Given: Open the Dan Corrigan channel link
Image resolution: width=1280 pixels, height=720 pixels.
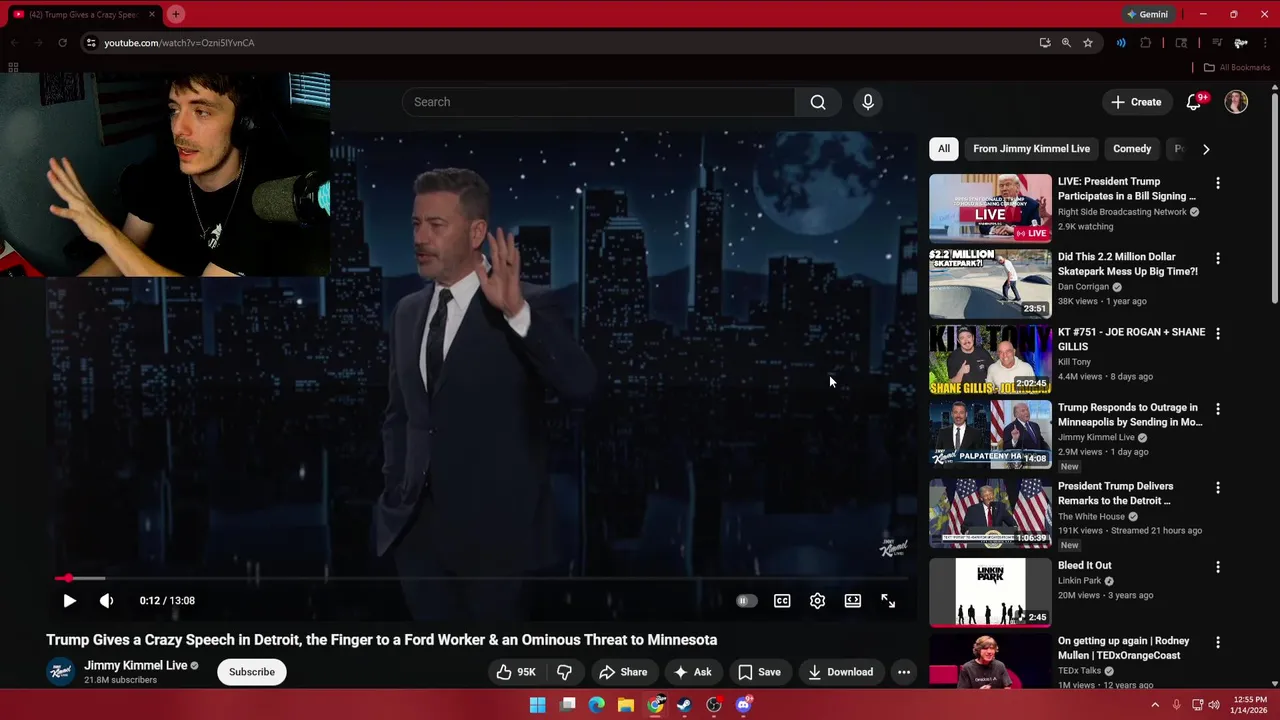Looking at the screenshot, I should (x=1083, y=287).
